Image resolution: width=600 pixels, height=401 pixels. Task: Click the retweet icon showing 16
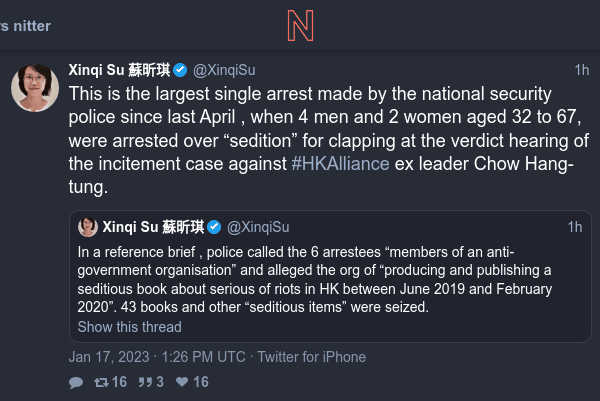[102, 382]
